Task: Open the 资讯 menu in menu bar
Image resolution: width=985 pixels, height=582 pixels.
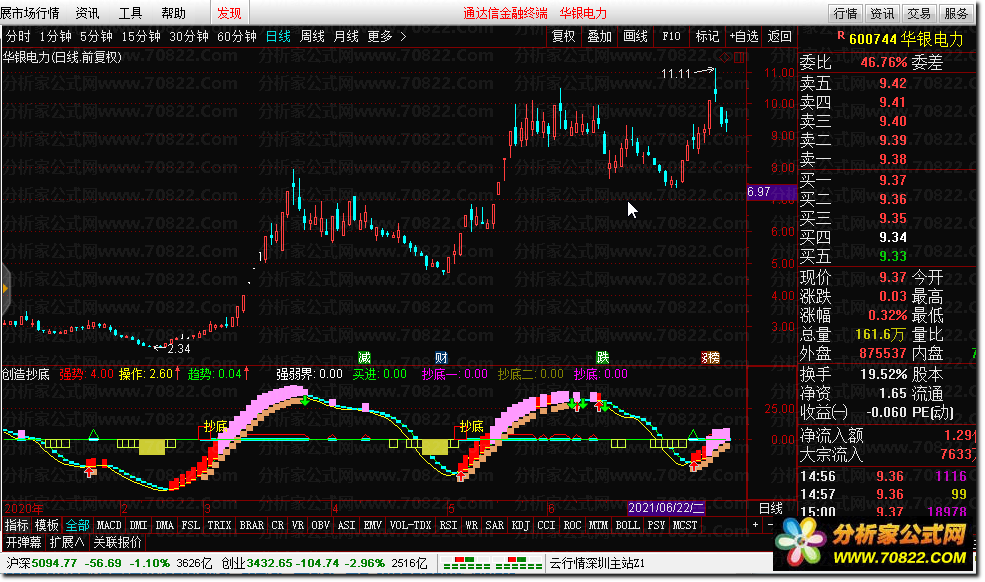Action: 87,13
